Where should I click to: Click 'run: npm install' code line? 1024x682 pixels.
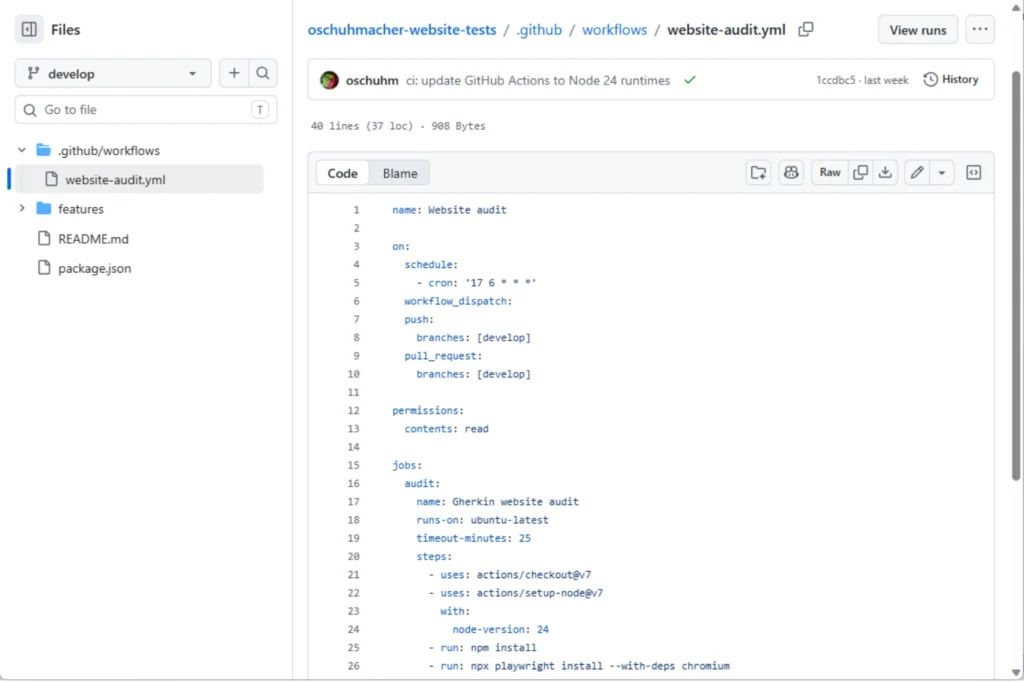tap(482, 648)
